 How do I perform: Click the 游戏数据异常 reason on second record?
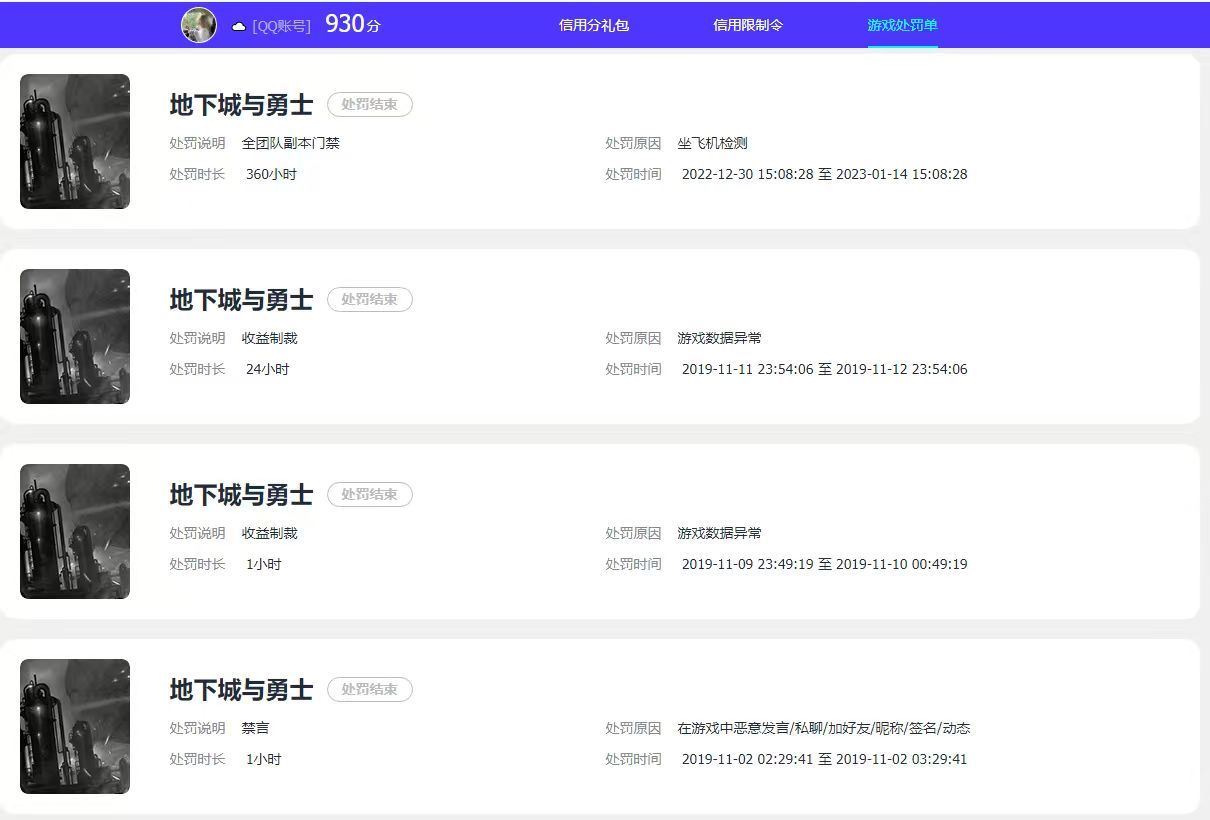(x=721, y=337)
